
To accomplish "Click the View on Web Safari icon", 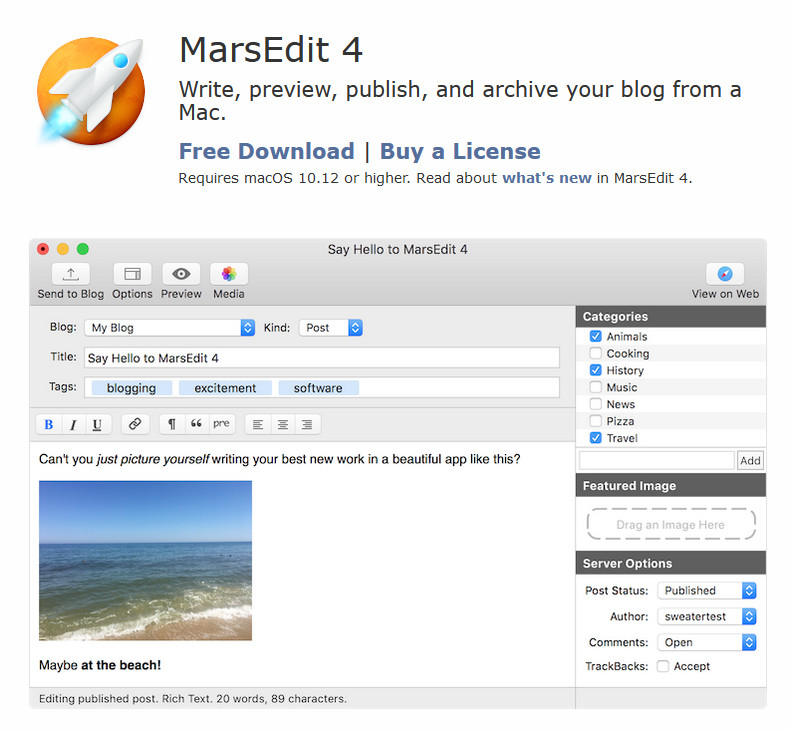I will [x=725, y=274].
